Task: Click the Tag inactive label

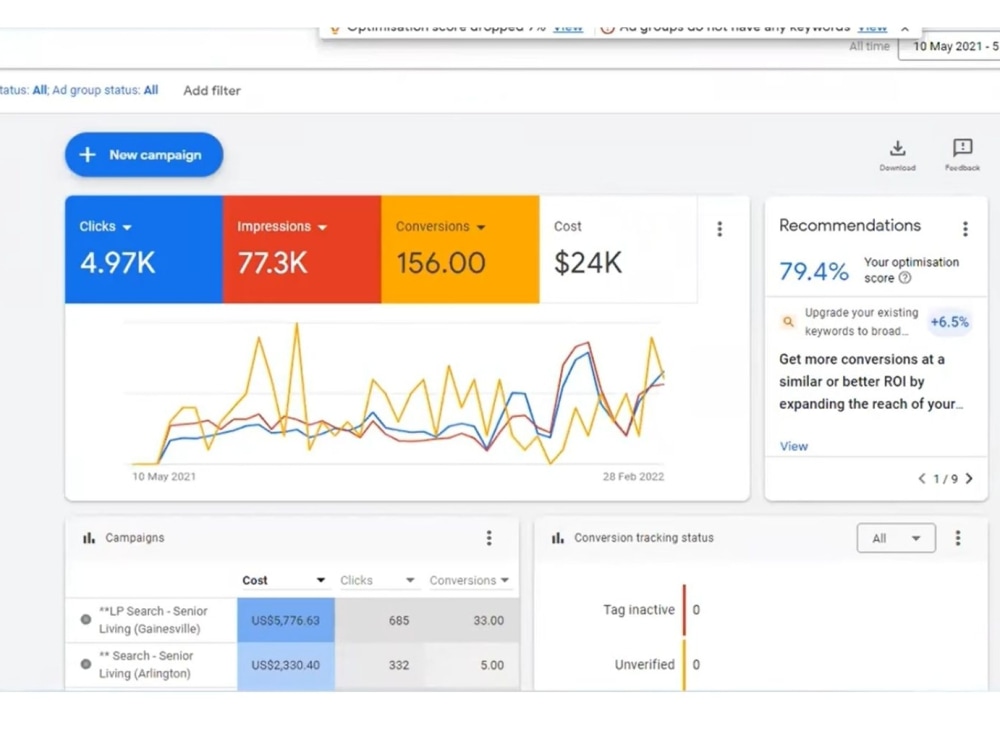Action: [638, 610]
